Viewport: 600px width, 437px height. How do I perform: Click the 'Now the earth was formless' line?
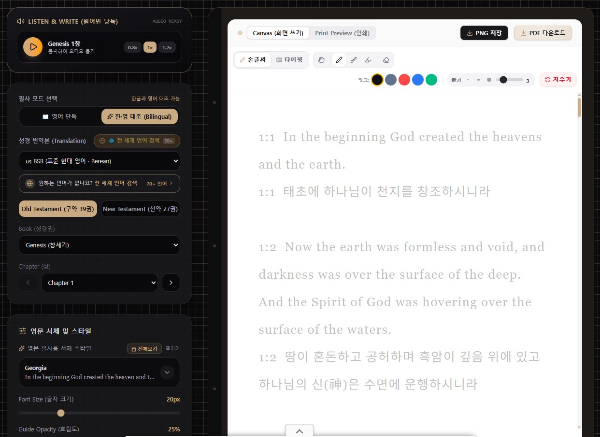point(401,247)
